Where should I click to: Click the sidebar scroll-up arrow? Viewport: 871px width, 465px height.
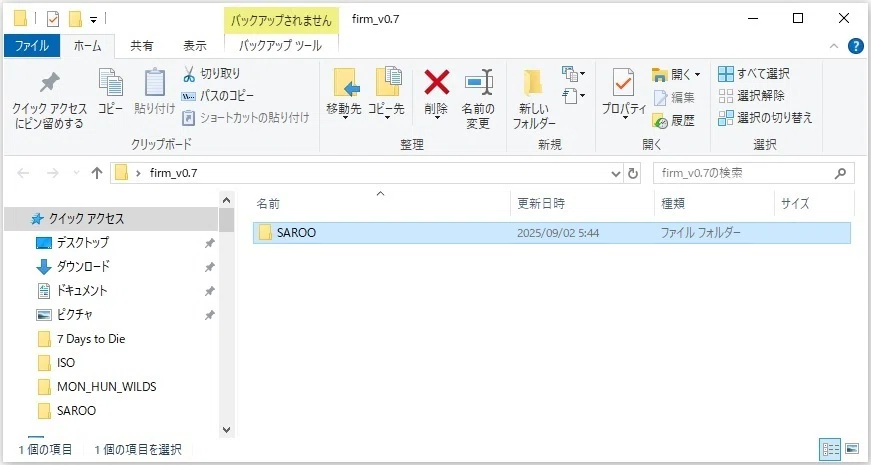coord(226,200)
